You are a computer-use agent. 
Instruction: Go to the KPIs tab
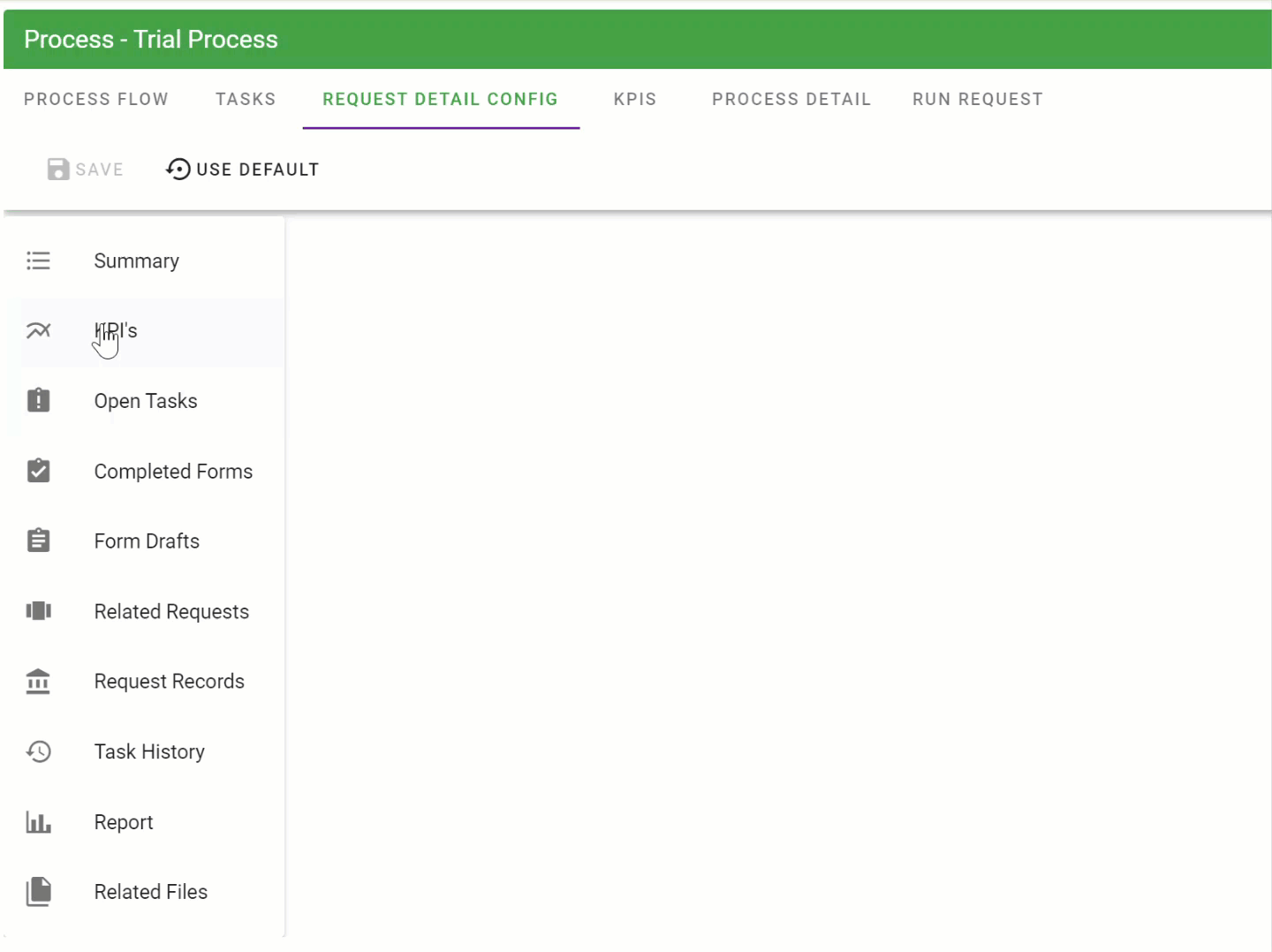coord(635,99)
